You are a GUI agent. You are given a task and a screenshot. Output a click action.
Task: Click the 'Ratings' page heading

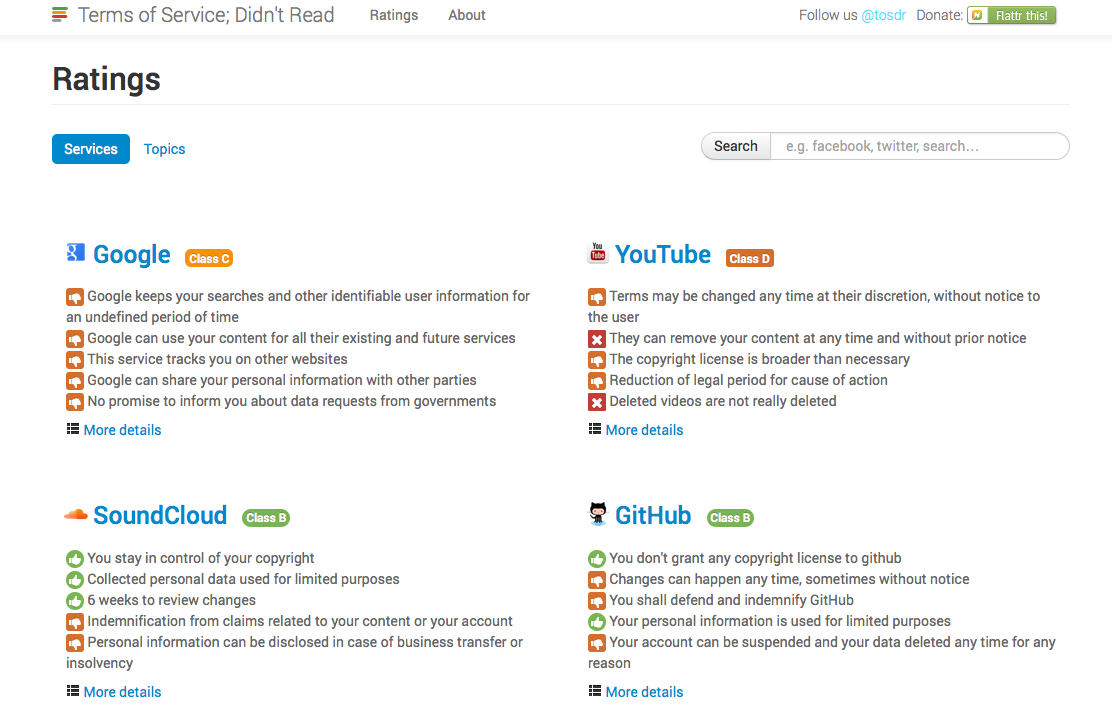click(106, 79)
